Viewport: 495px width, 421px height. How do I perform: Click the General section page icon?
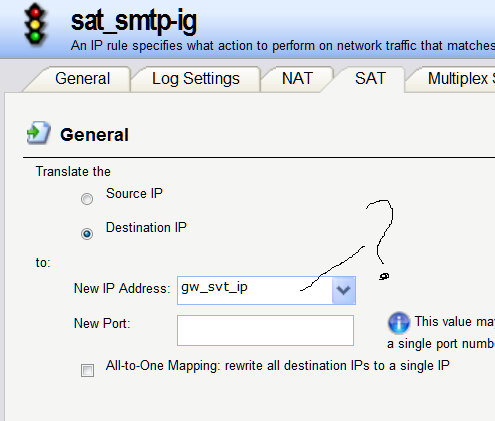[x=39, y=133]
